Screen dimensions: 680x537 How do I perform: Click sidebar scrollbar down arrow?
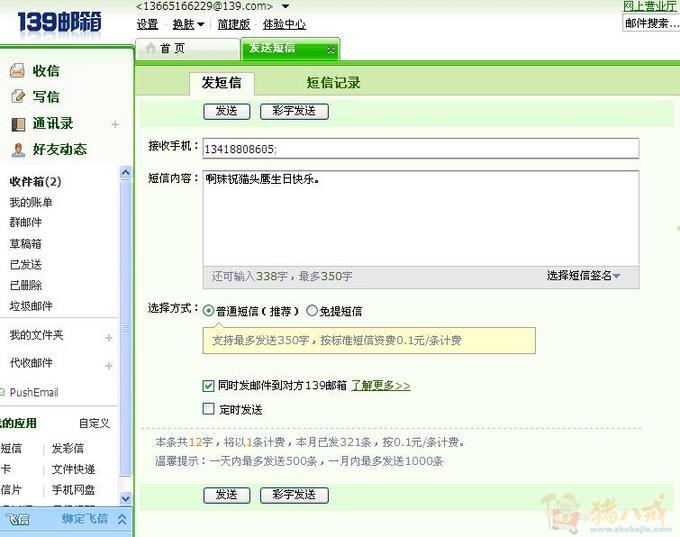(x=125, y=499)
